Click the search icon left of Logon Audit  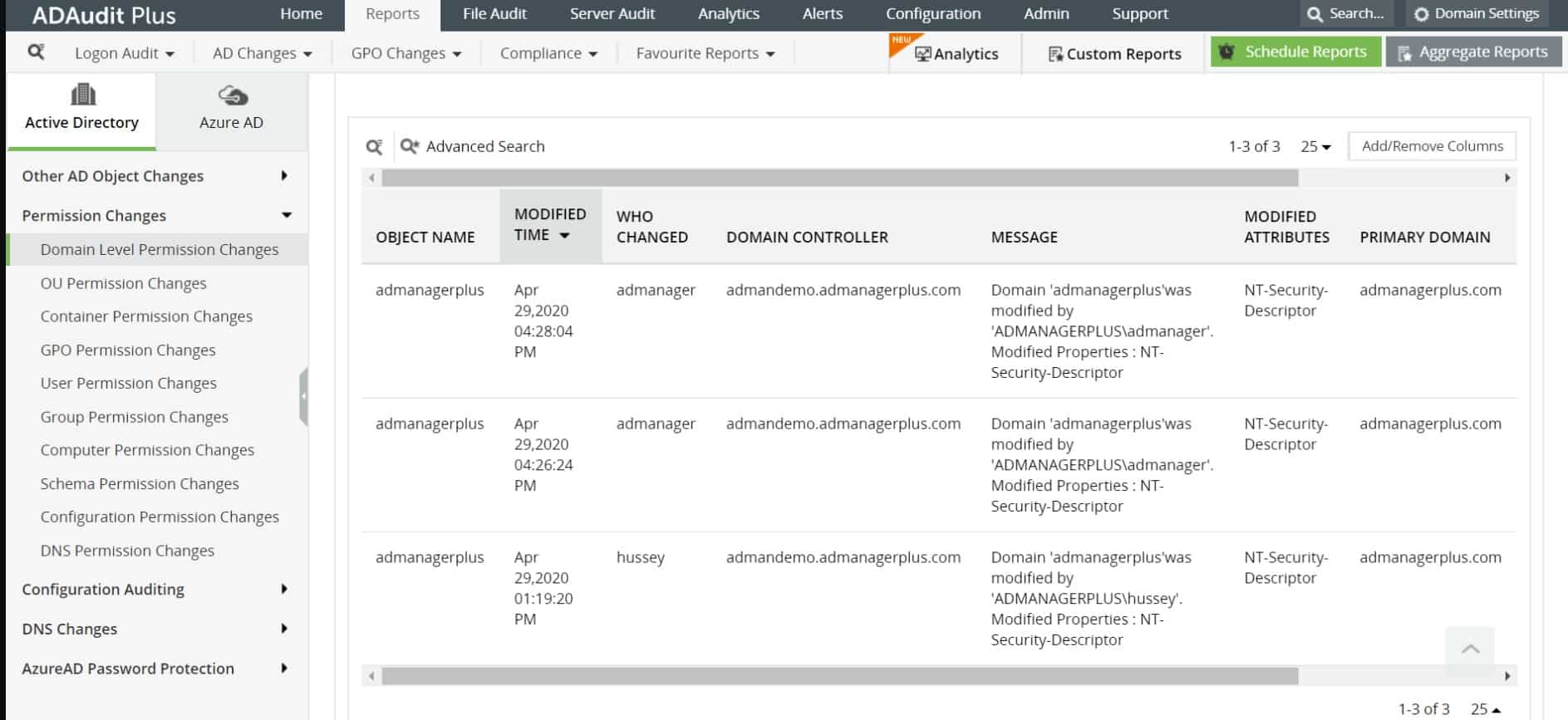(36, 52)
